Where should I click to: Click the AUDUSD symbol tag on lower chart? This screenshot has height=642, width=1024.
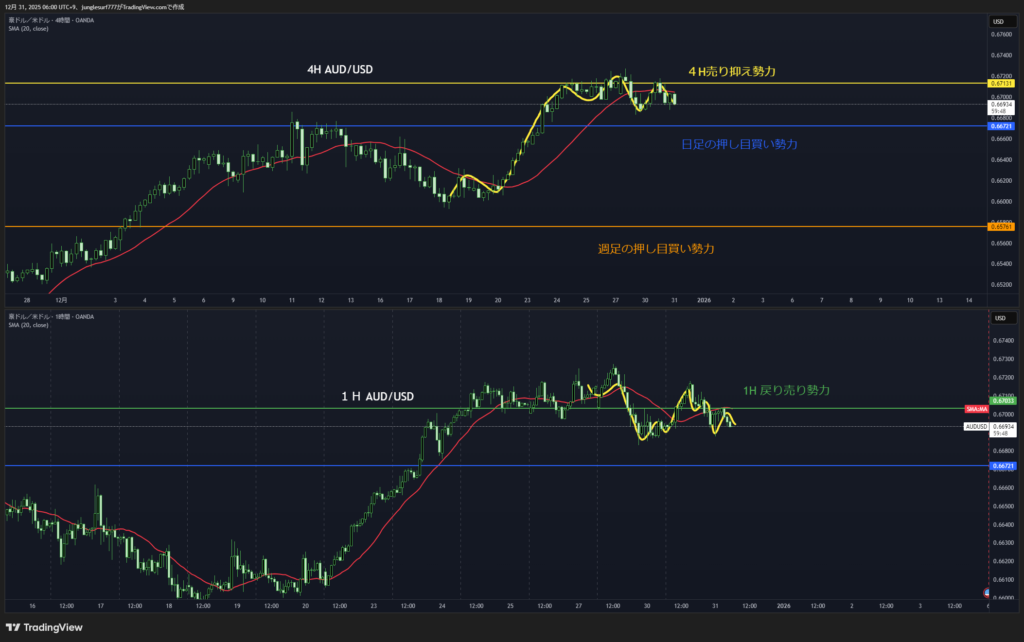pyautogui.click(x=976, y=427)
